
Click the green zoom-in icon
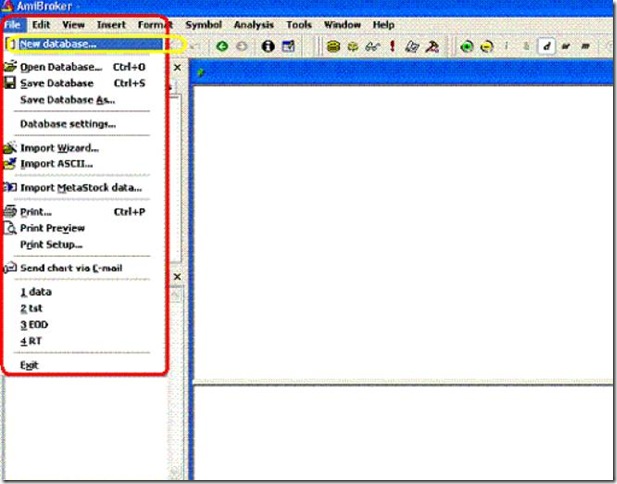467,46
